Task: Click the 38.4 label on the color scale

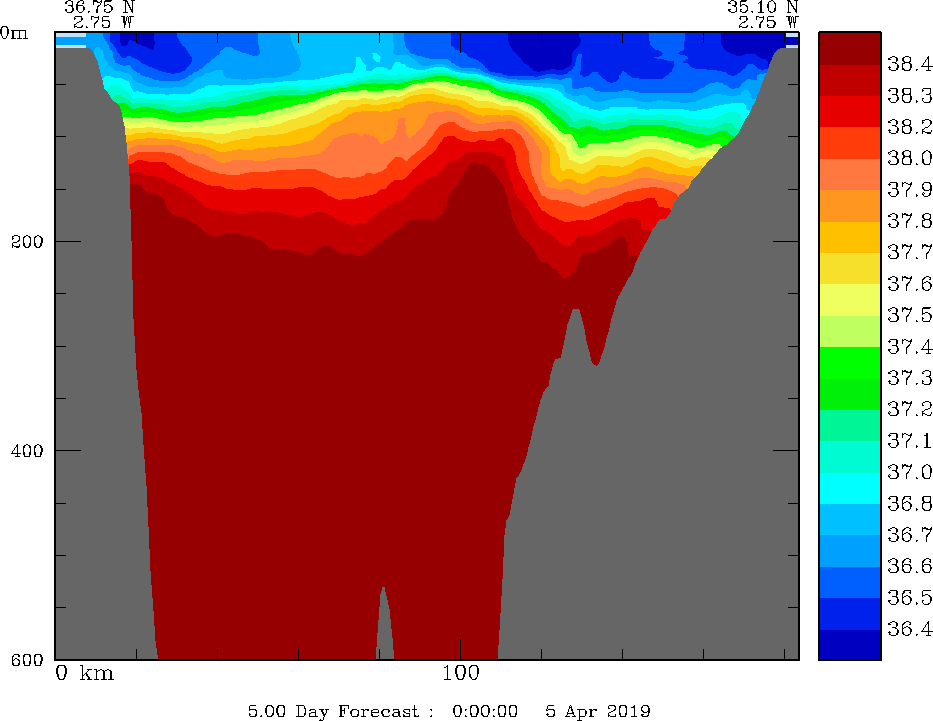Action: pos(909,64)
